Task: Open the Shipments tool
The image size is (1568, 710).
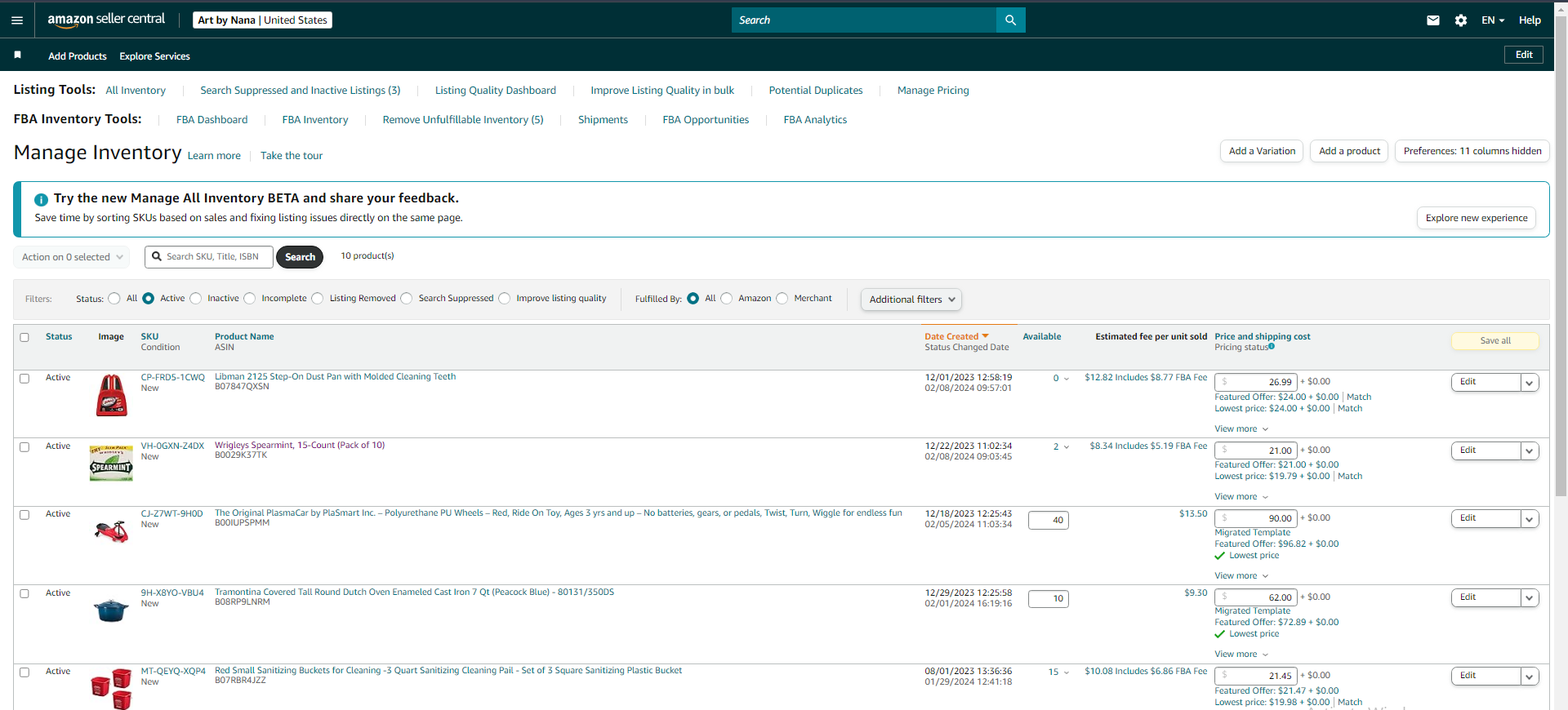Action: point(603,120)
